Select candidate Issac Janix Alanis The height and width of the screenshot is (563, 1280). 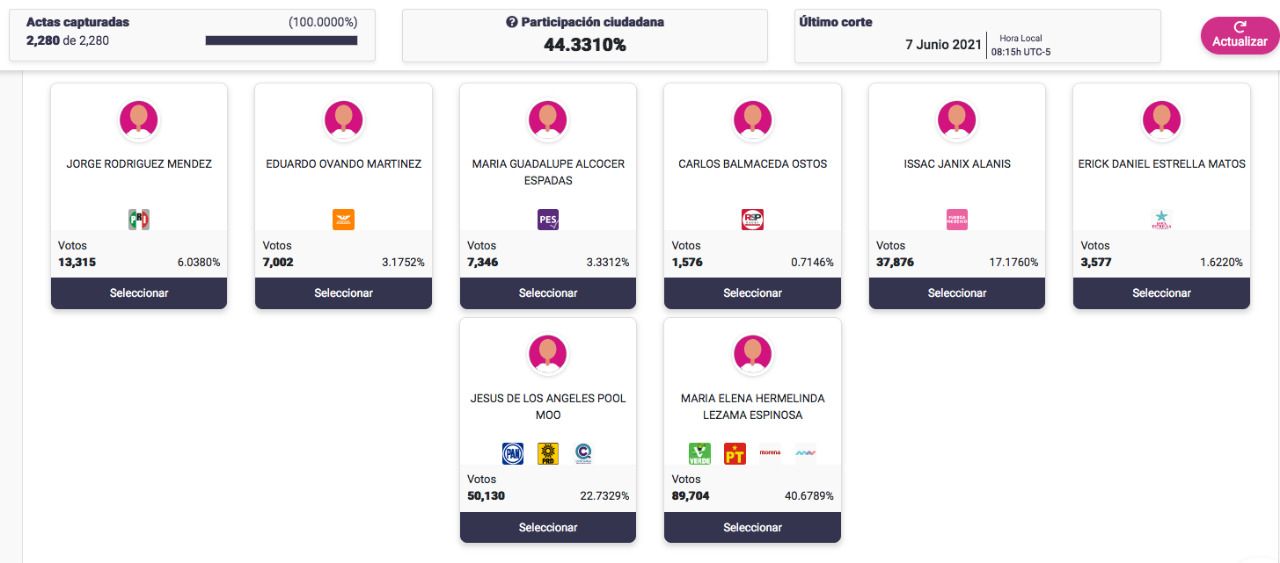tap(957, 293)
